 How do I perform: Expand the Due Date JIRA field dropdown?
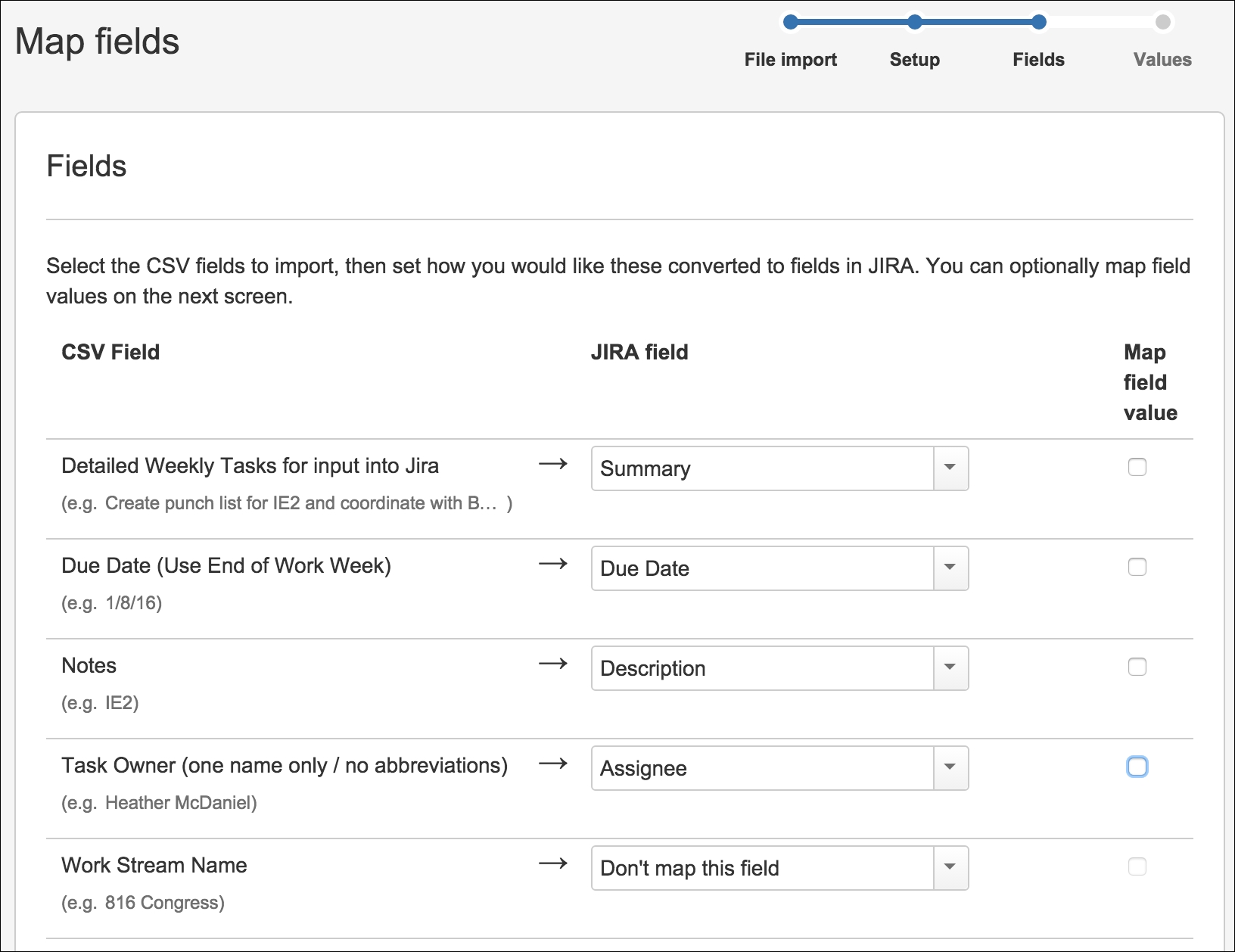pyautogui.click(x=779, y=568)
